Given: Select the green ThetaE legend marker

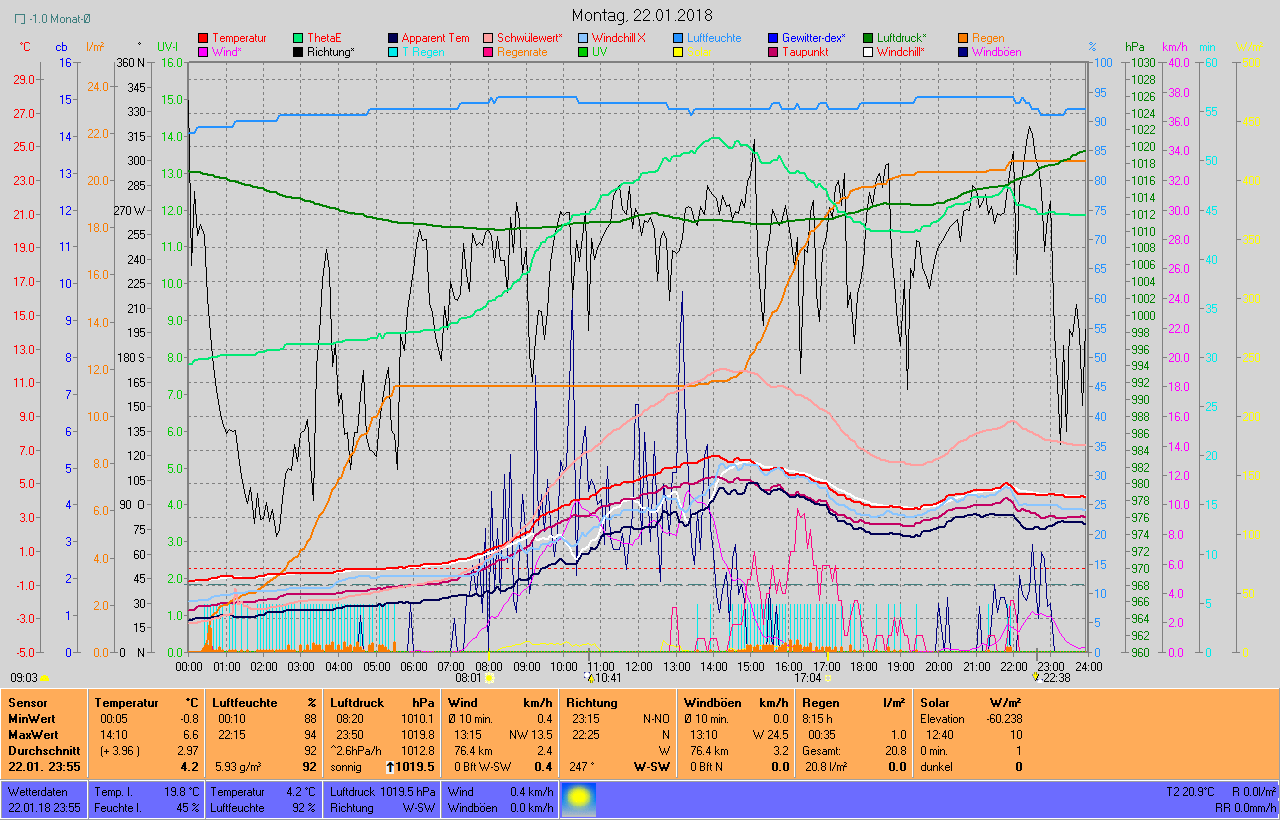Looking at the screenshot, I should pos(298,38).
